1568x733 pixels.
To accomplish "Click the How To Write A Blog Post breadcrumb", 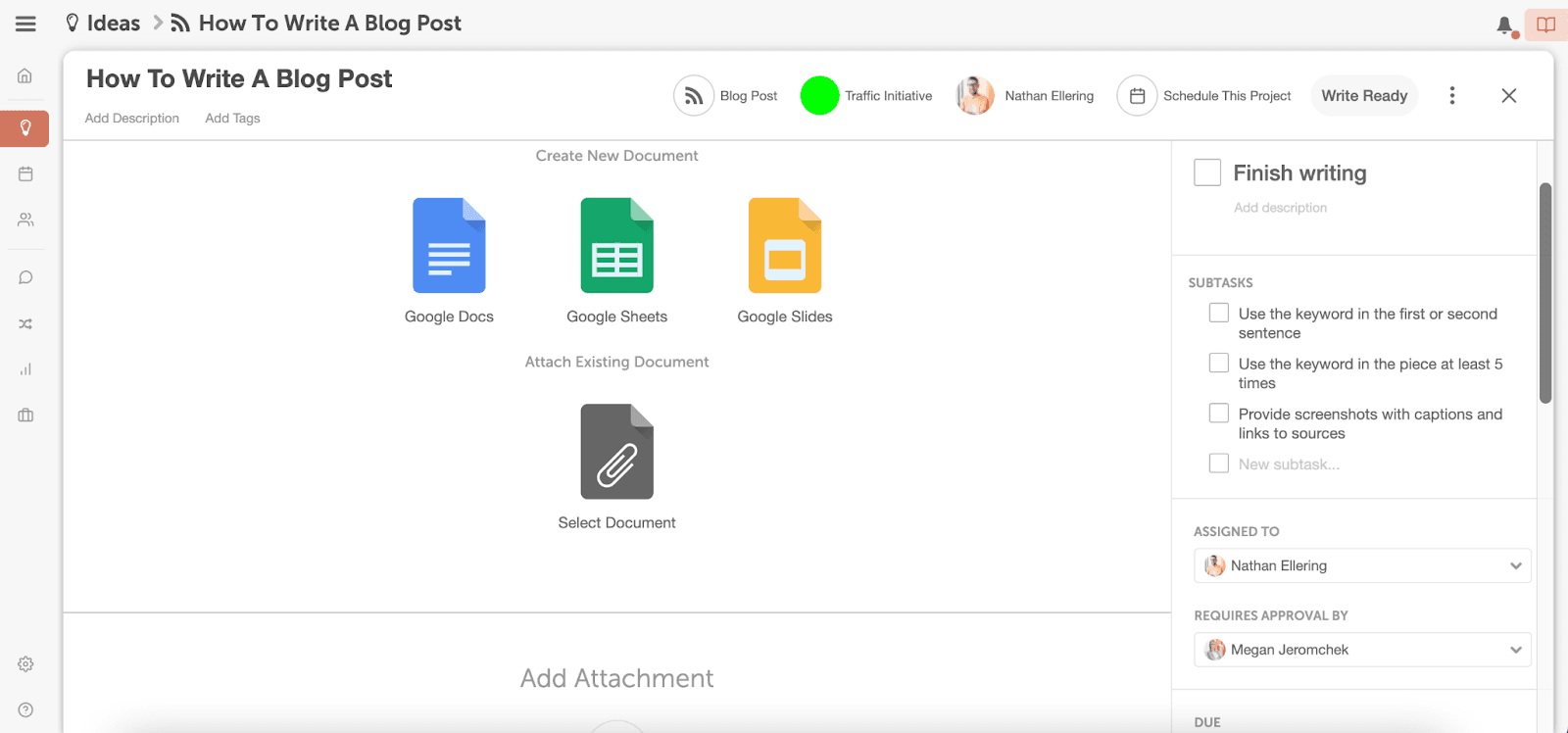I will tap(316, 24).
